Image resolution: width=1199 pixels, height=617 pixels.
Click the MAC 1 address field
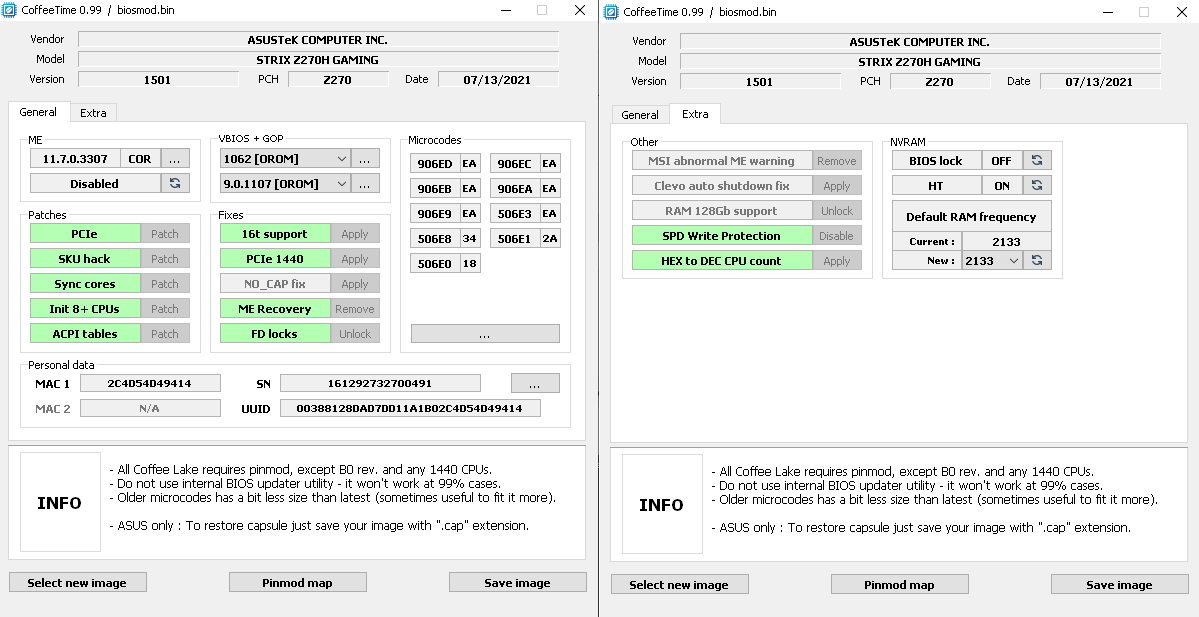[x=150, y=383]
